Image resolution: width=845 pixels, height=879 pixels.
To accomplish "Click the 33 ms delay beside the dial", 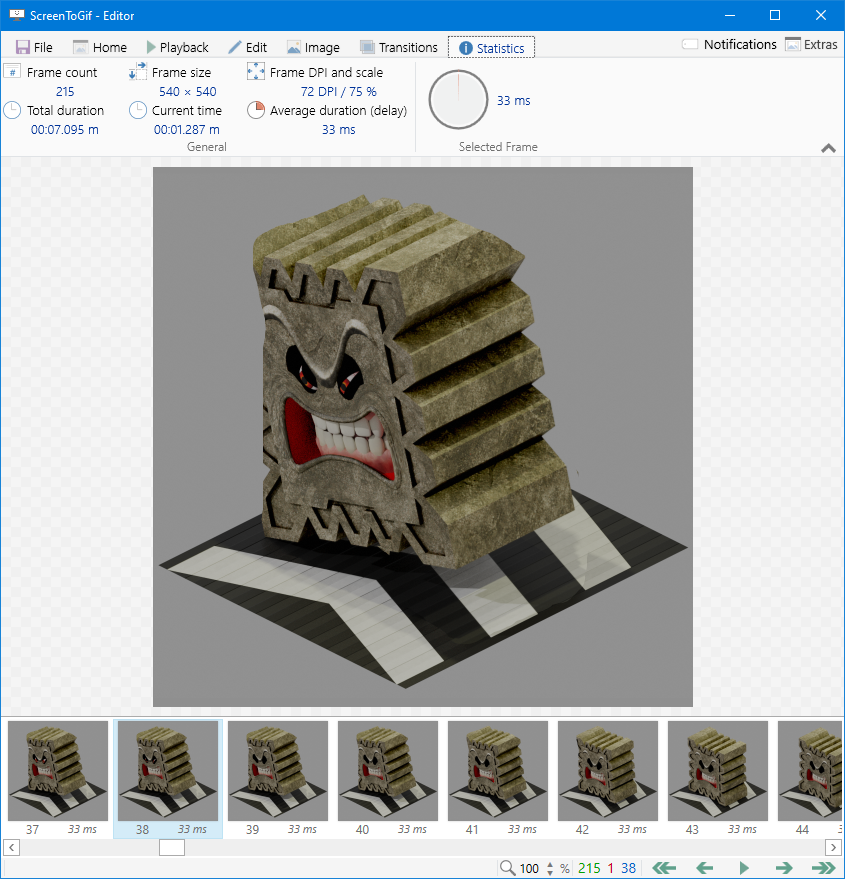I will (x=514, y=100).
